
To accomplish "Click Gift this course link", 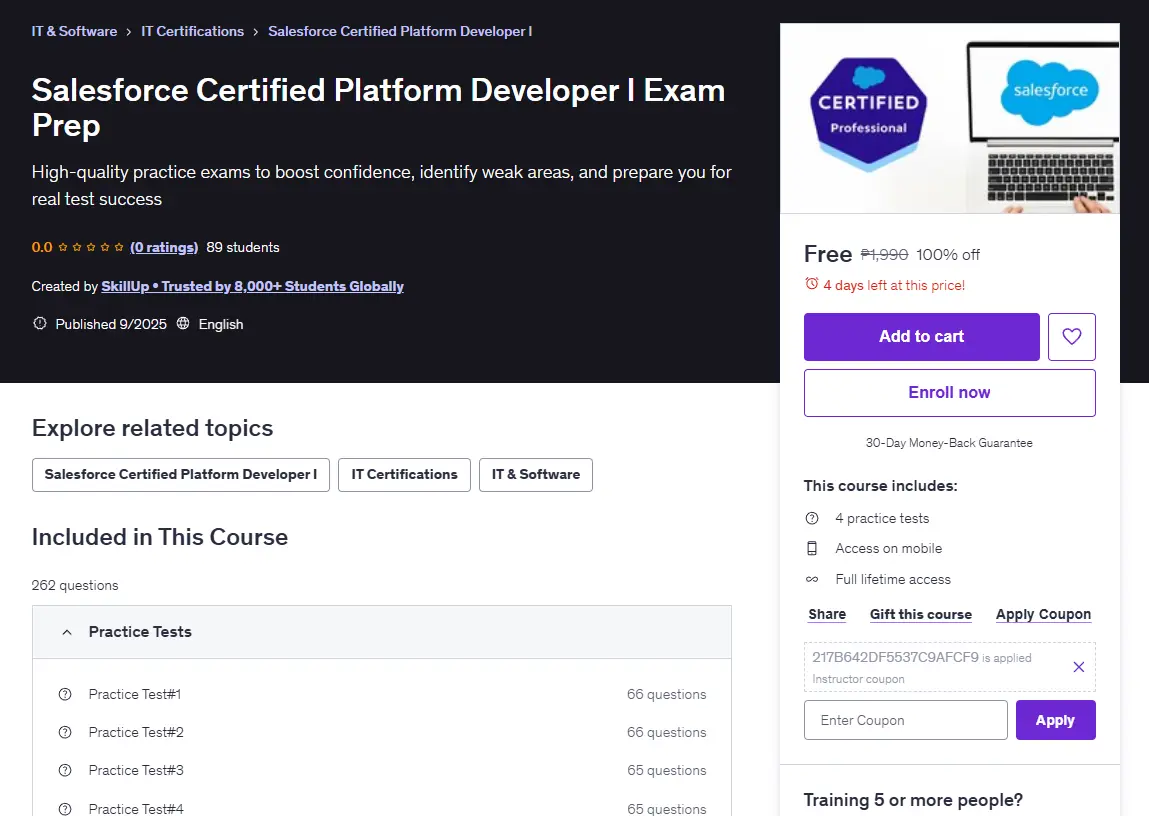I will click(x=920, y=614).
